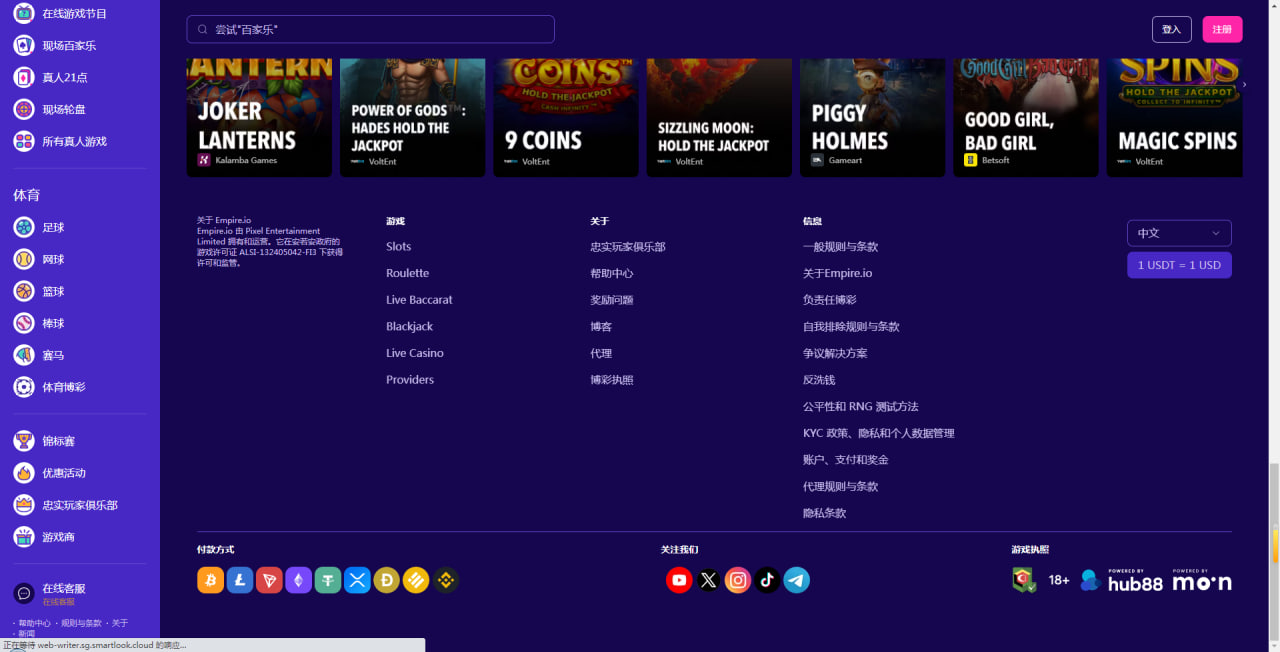Click the Litecoin payment icon
Viewport: 1280px width, 652px height.
point(240,580)
